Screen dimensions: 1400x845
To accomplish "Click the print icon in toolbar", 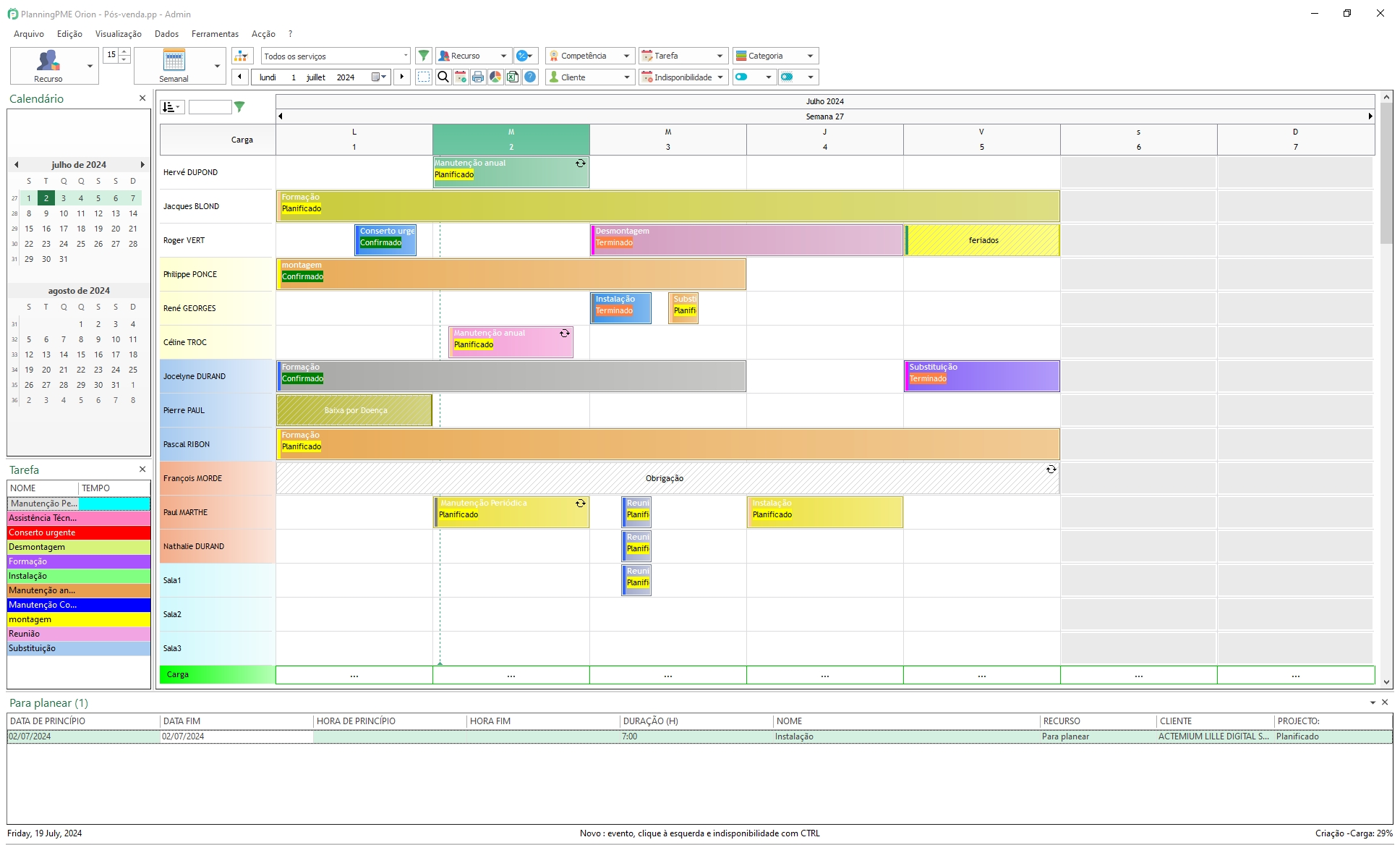I will pyautogui.click(x=478, y=77).
